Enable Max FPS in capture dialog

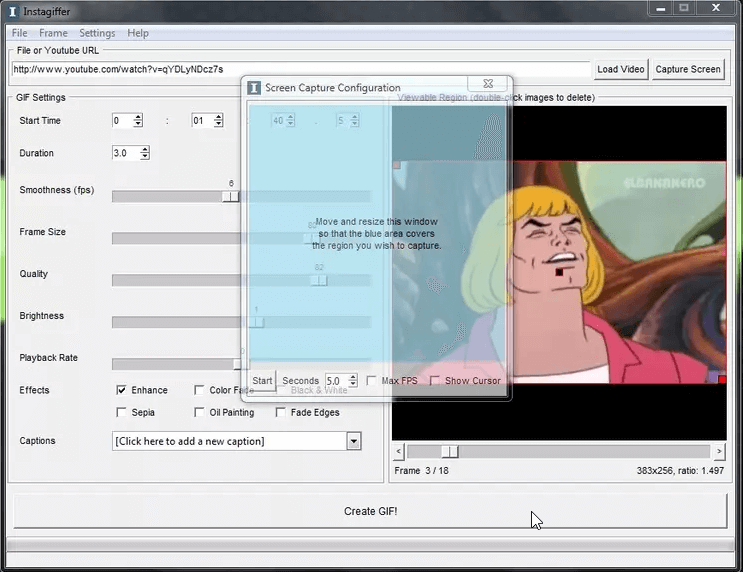(x=372, y=381)
